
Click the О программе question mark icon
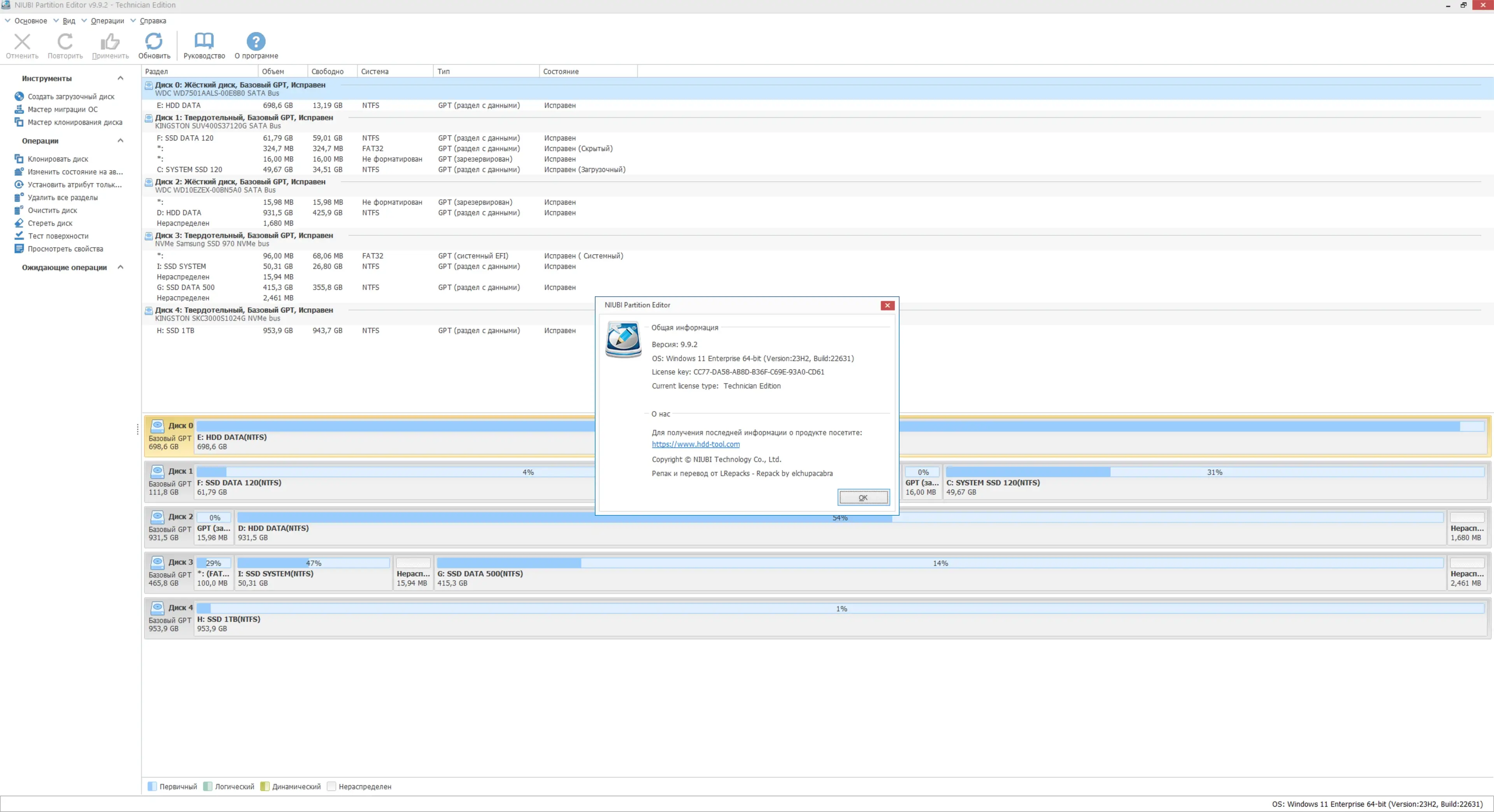pyautogui.click(x=256, y=41)
